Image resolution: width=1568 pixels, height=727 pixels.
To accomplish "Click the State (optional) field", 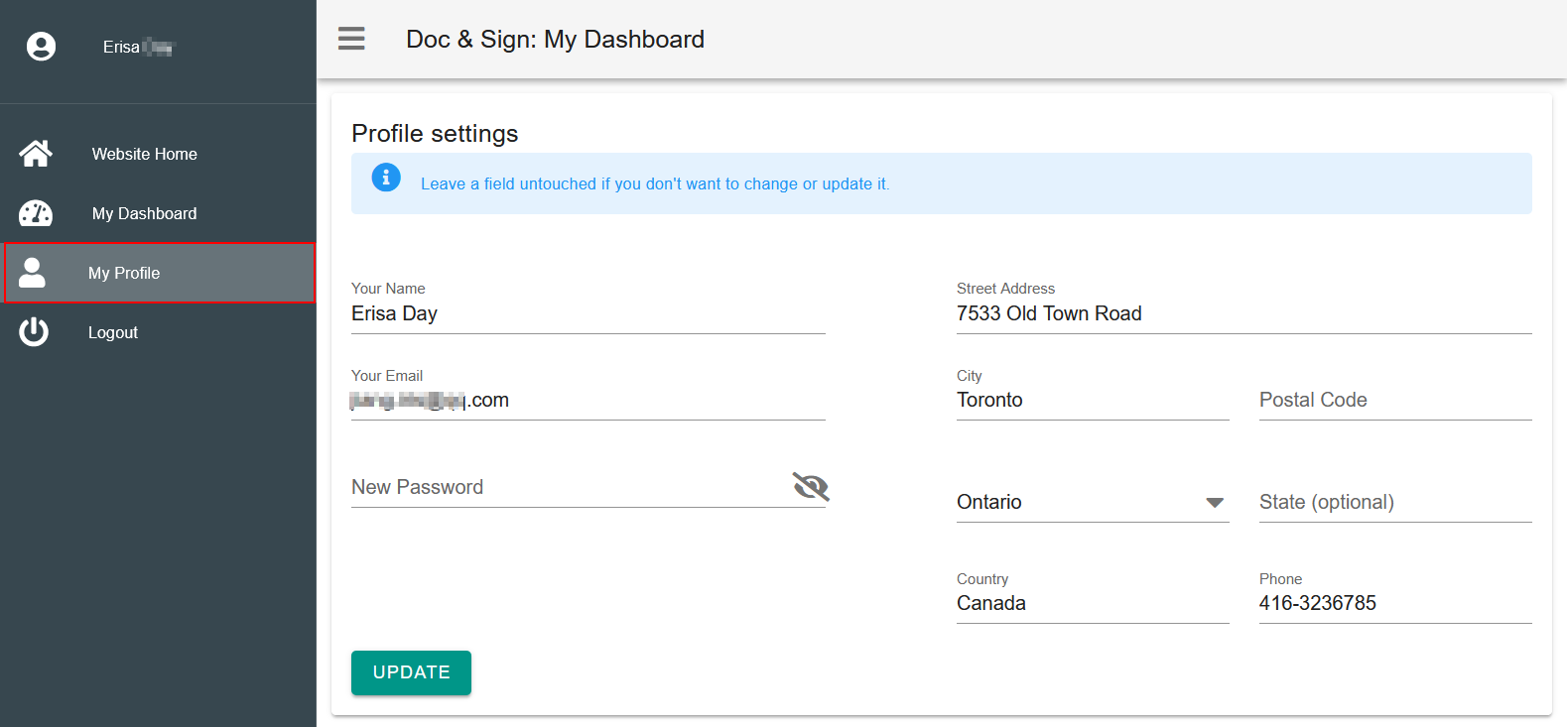I will pyautogui.click(x=1394, y=502).
